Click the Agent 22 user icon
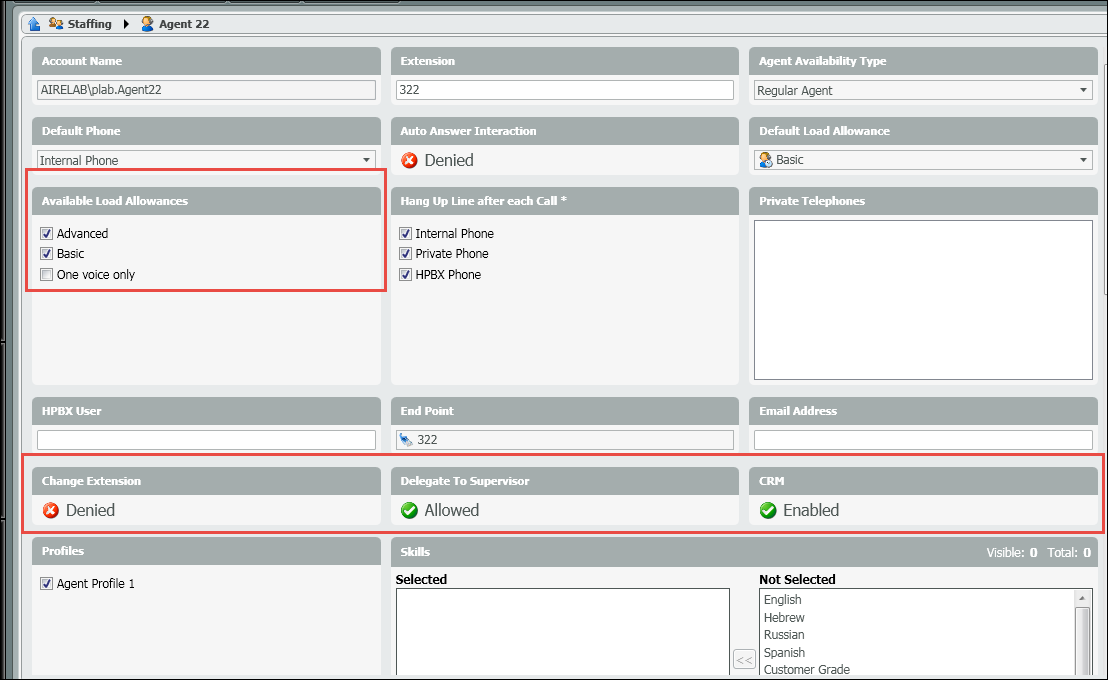1108x680 pixels. (x=148, y=24)
